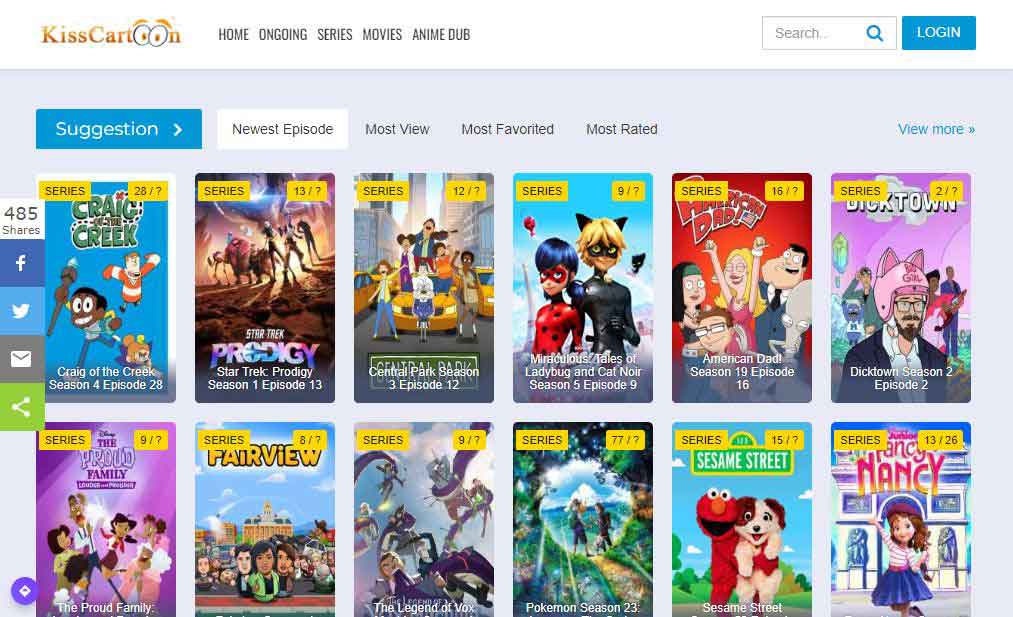
Task: Switch to the Most View tab
Action: coord(397,129)
